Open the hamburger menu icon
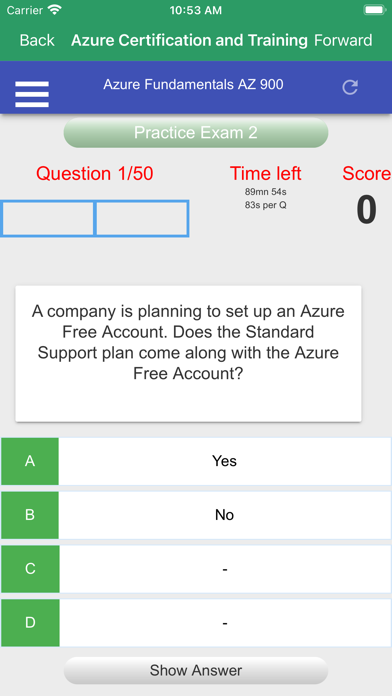 point(32,94)
